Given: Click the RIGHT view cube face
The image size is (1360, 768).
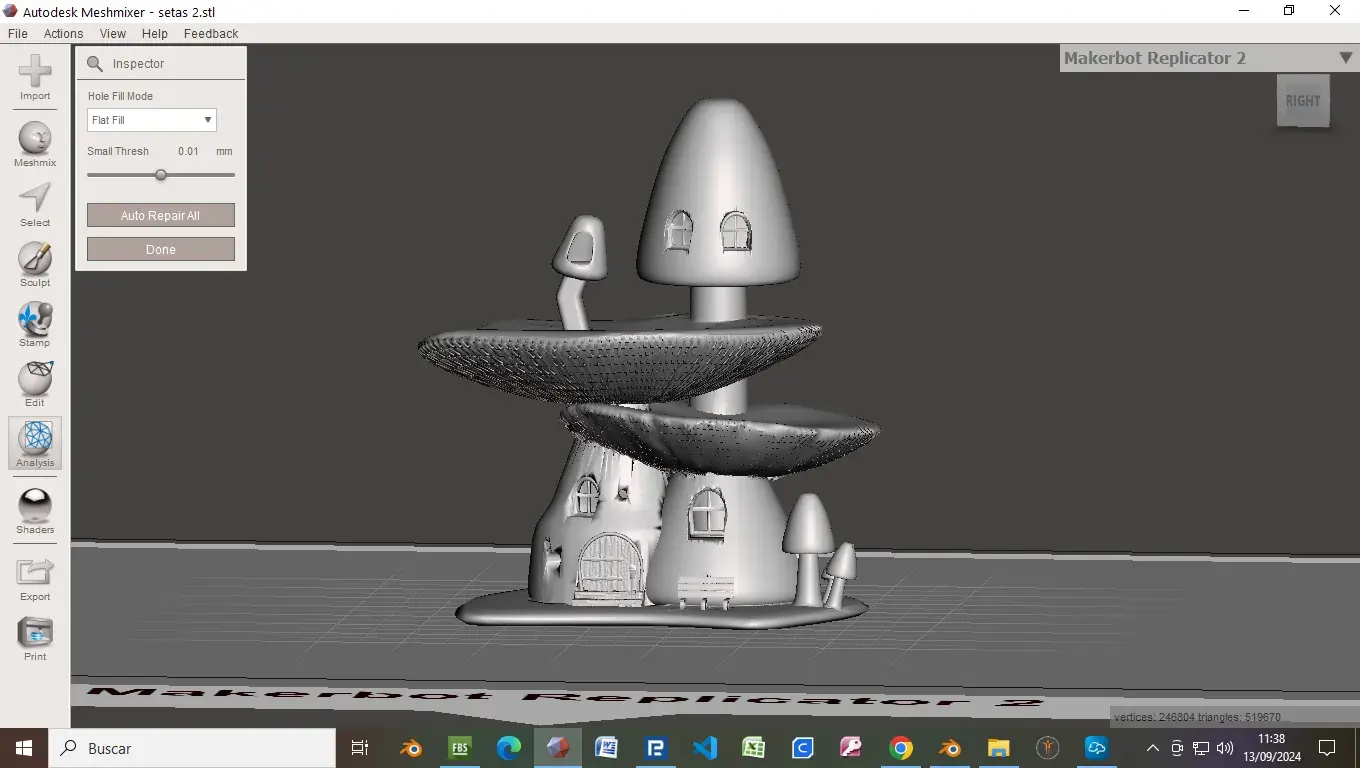Looking at the screenshot, I should pos(1303,101).
